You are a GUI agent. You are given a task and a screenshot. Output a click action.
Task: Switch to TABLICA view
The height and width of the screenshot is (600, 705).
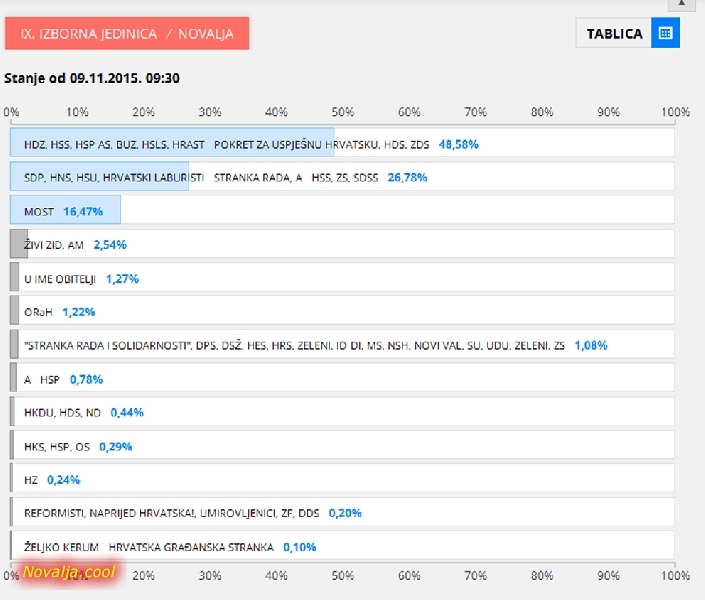click(614, 33)
